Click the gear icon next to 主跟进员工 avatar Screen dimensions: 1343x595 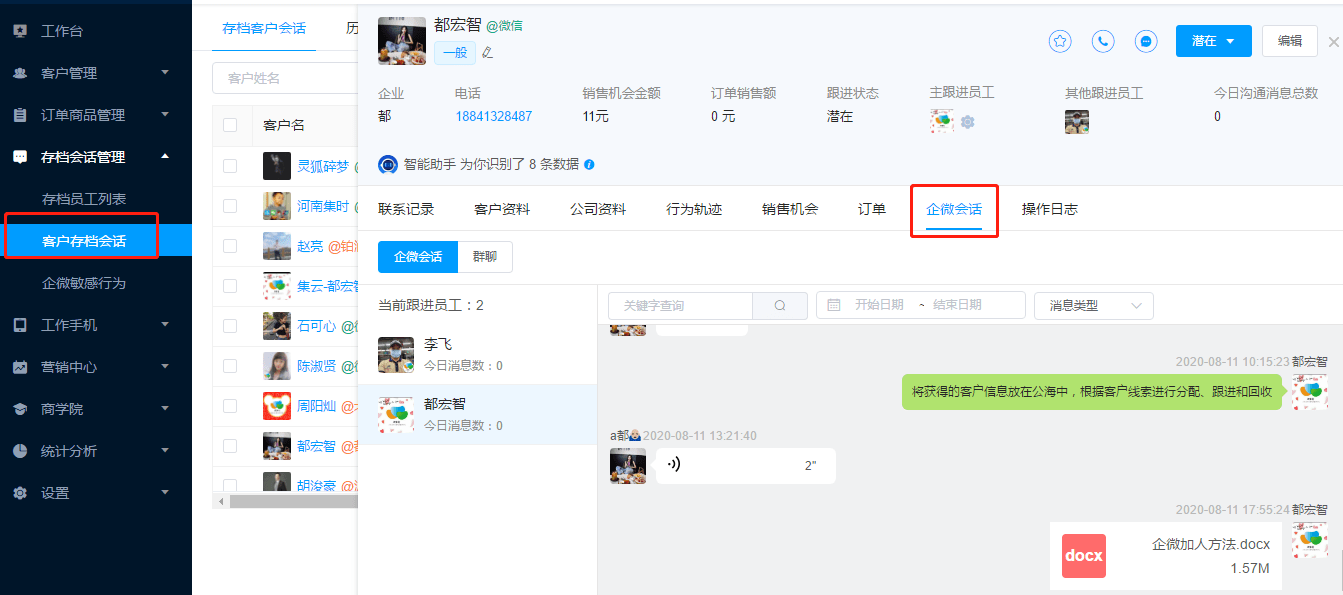point(967,122)
